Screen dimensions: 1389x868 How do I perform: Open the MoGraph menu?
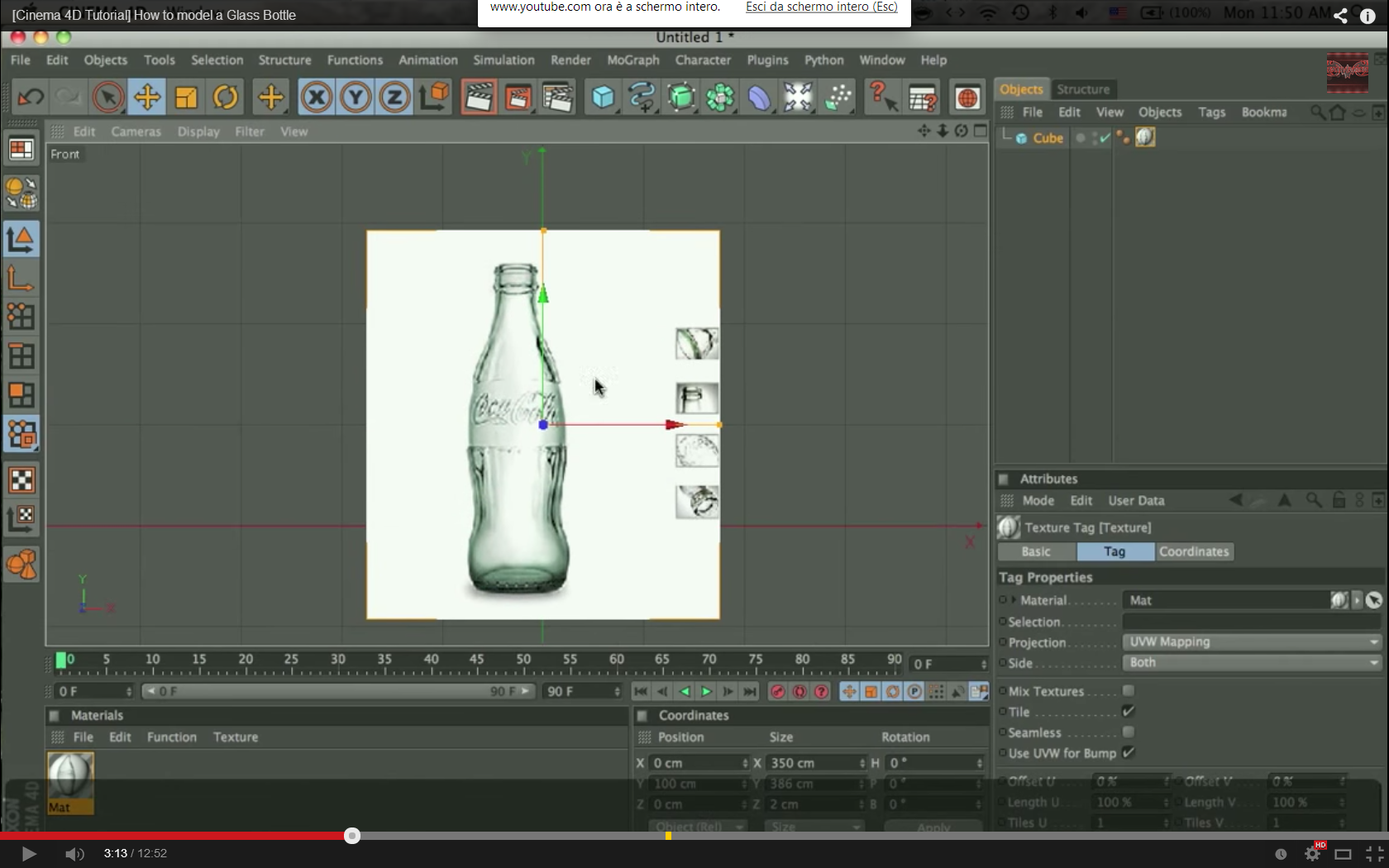(632, 60)
